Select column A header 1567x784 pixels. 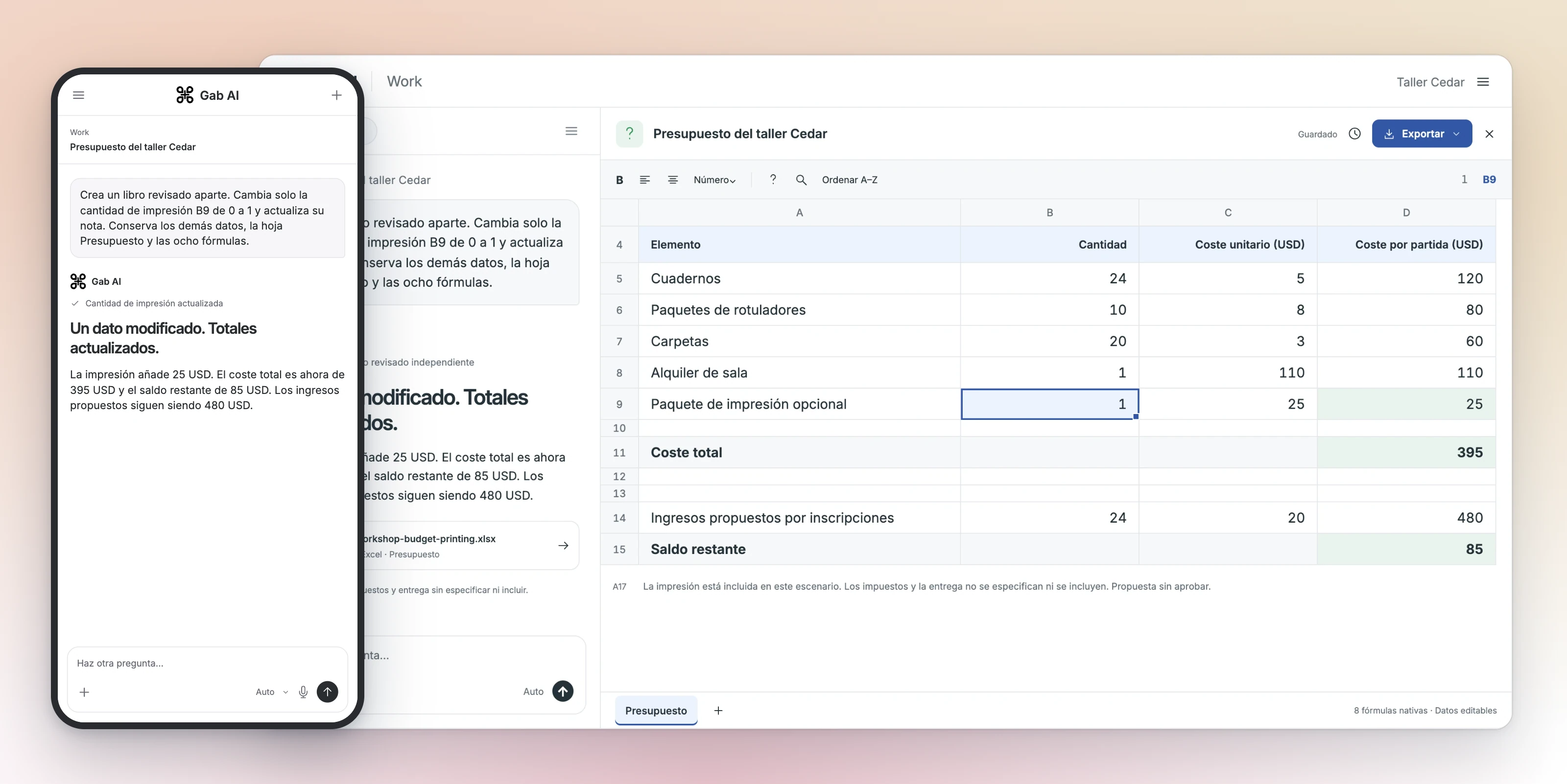pos(799,213)
